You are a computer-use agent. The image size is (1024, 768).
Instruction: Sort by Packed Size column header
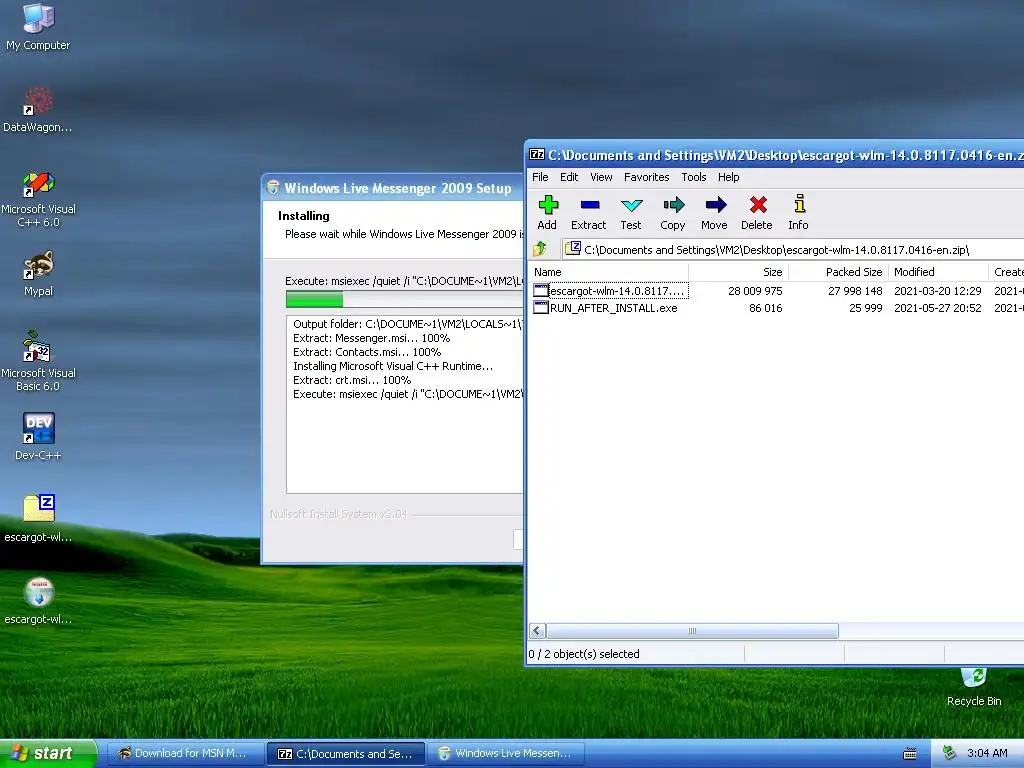click(838, 272)
